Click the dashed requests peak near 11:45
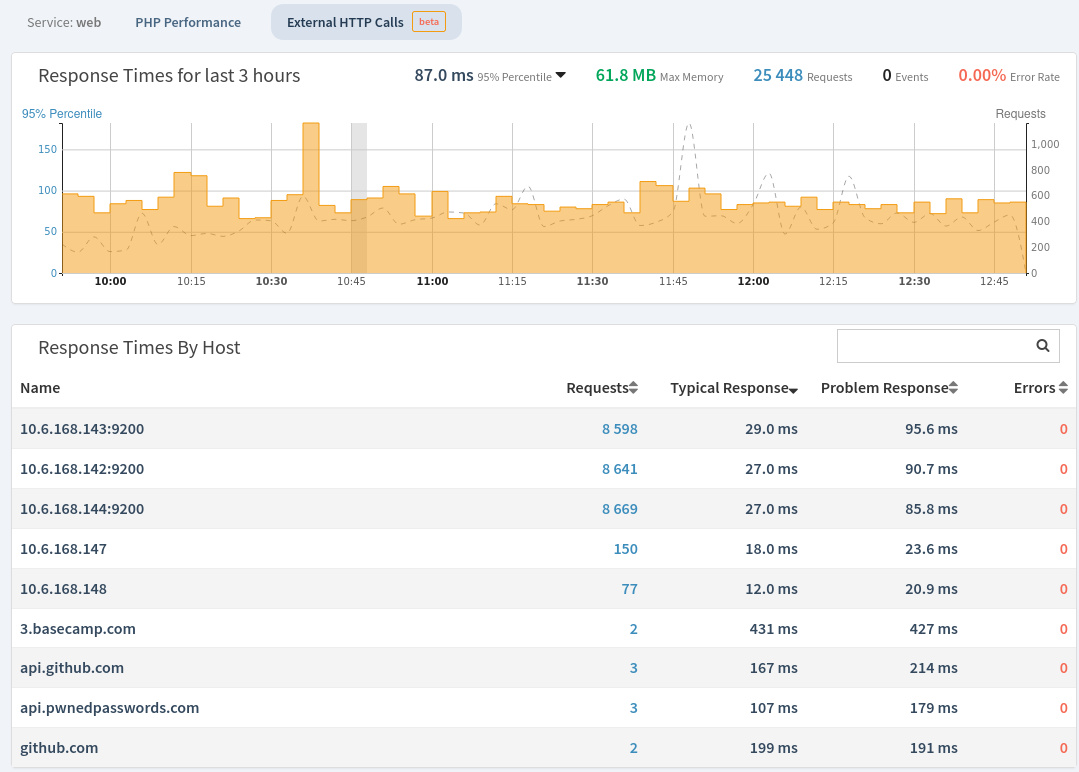This screenshot has height=772, width=1079. [689, 126]
